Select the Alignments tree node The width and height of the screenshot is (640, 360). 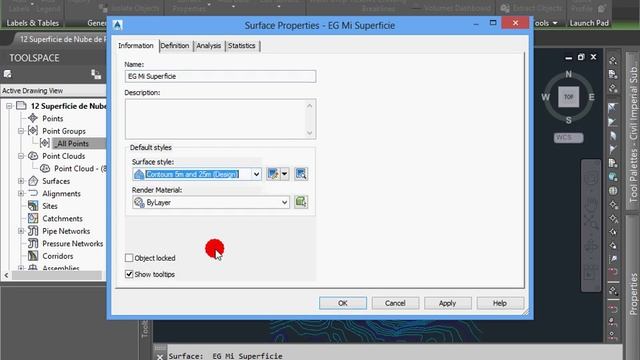[x=61, y=193]
